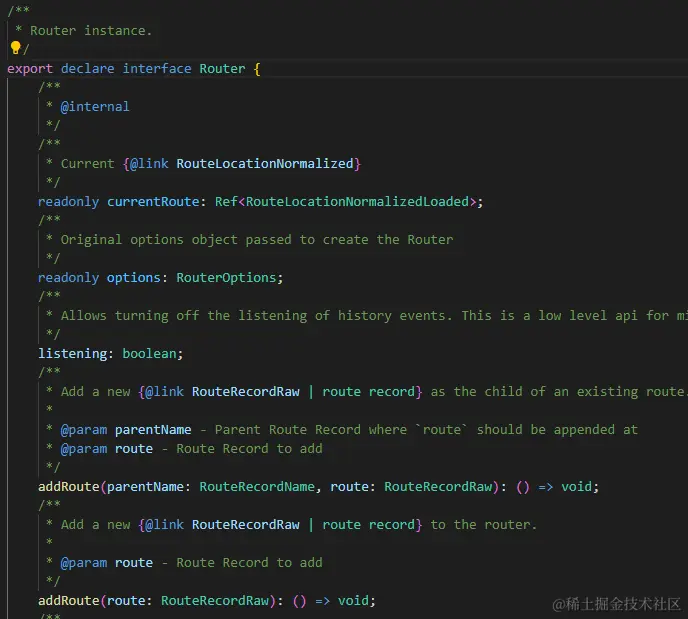Screen dimensions: 688x619
Task: Click 'RouteRecordRaw' link in the child-route comment
Action: point(246,392)
